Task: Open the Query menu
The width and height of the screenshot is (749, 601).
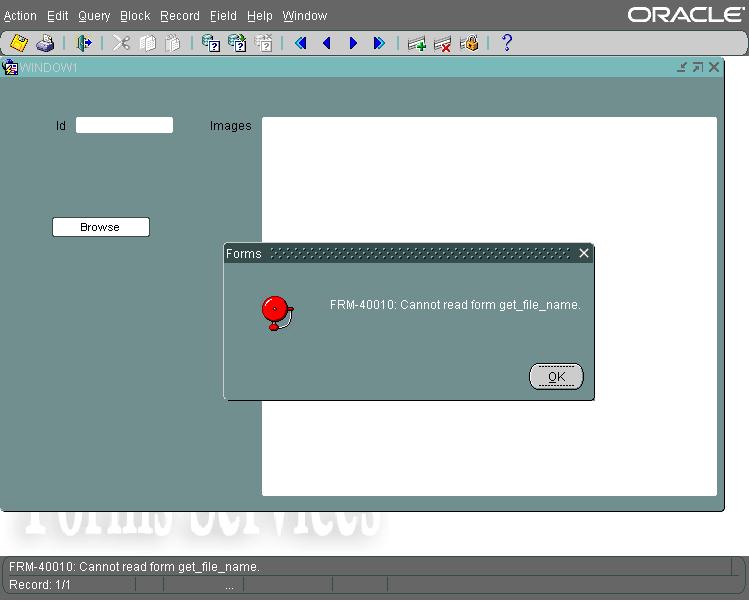Action: click(x=94, y=16)
